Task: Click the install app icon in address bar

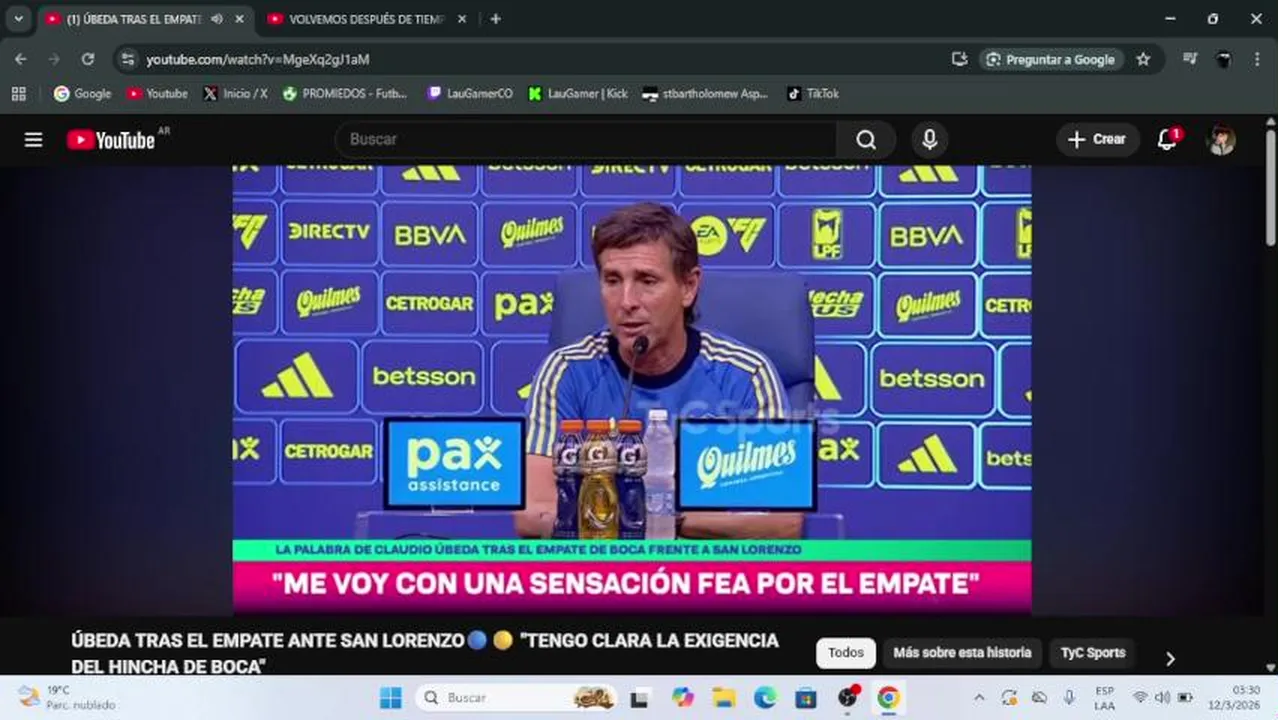Action: click(959, 59)
